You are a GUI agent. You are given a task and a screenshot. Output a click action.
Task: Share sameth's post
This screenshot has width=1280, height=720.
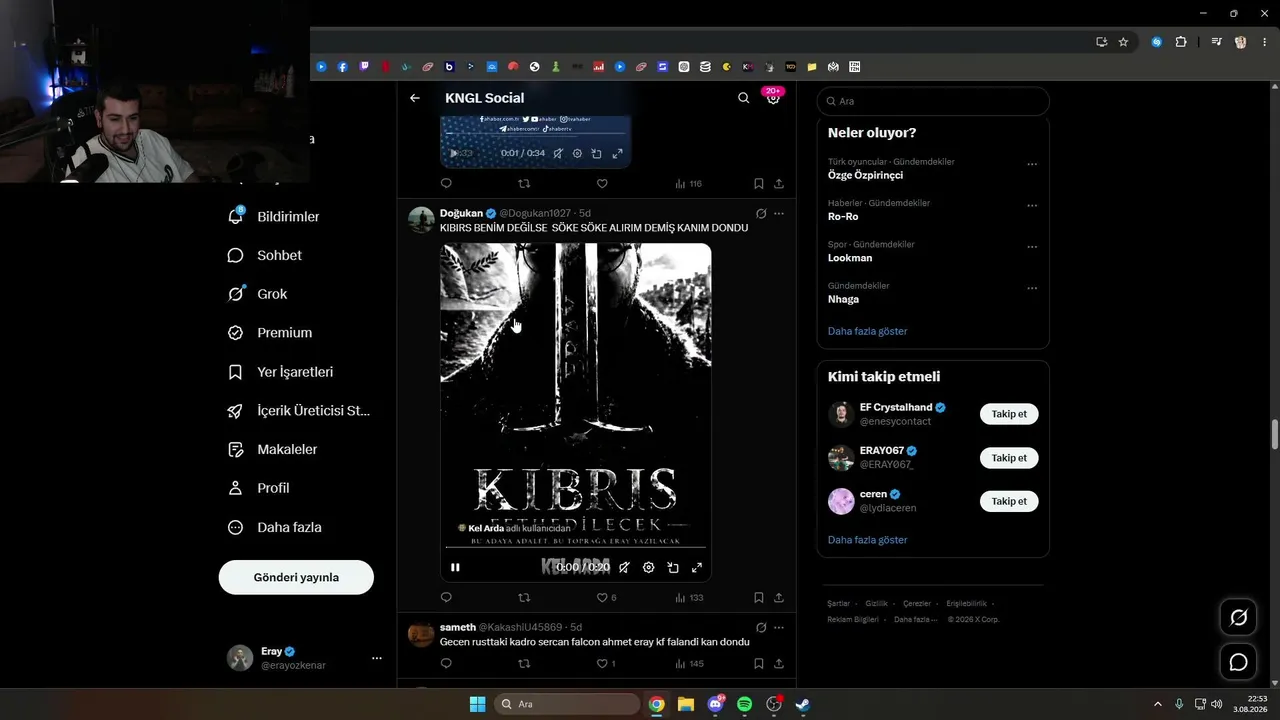coord(779,663)
